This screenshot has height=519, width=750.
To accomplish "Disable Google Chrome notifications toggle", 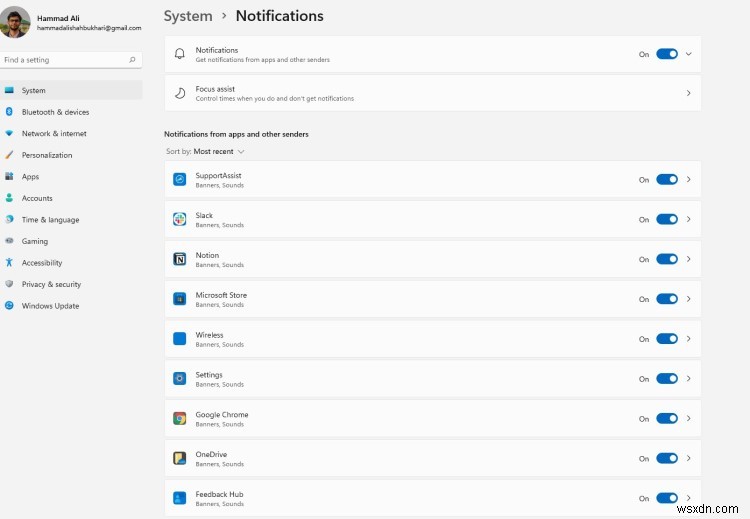I will 667,419.
